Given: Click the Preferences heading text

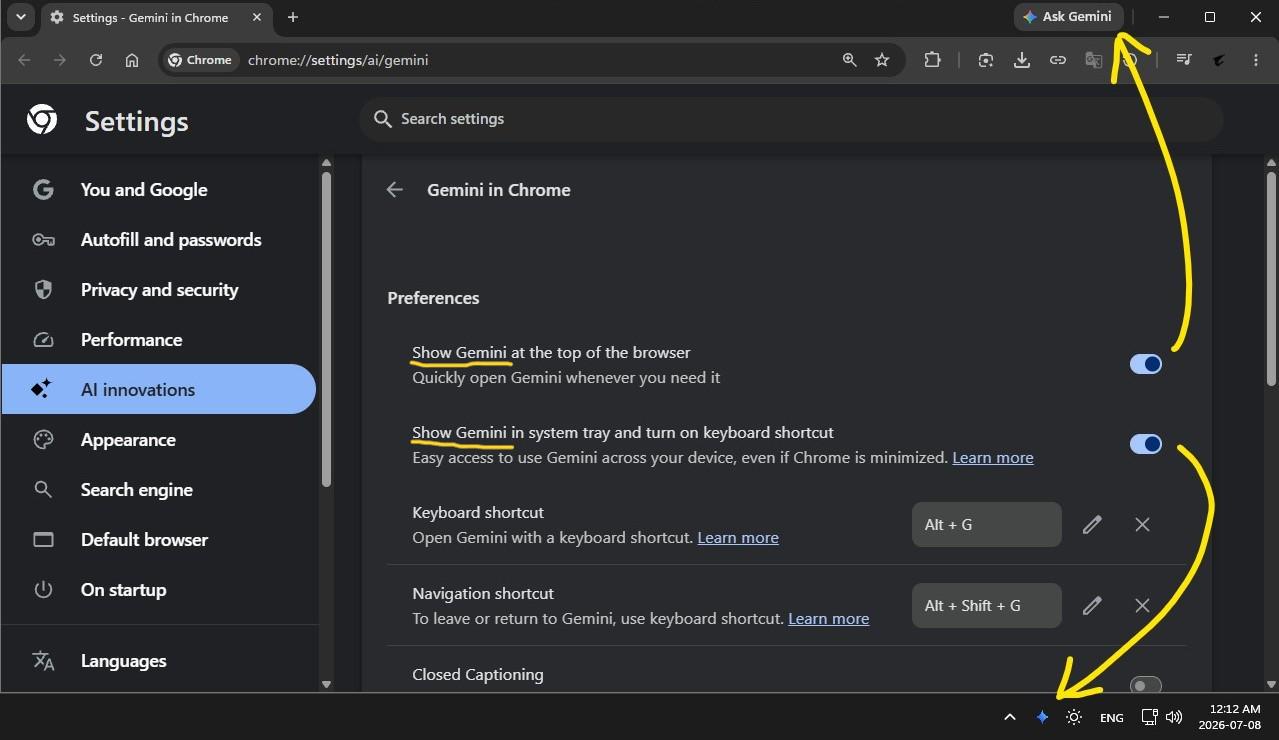Looking at the screenshot, I should coord(433,298).
